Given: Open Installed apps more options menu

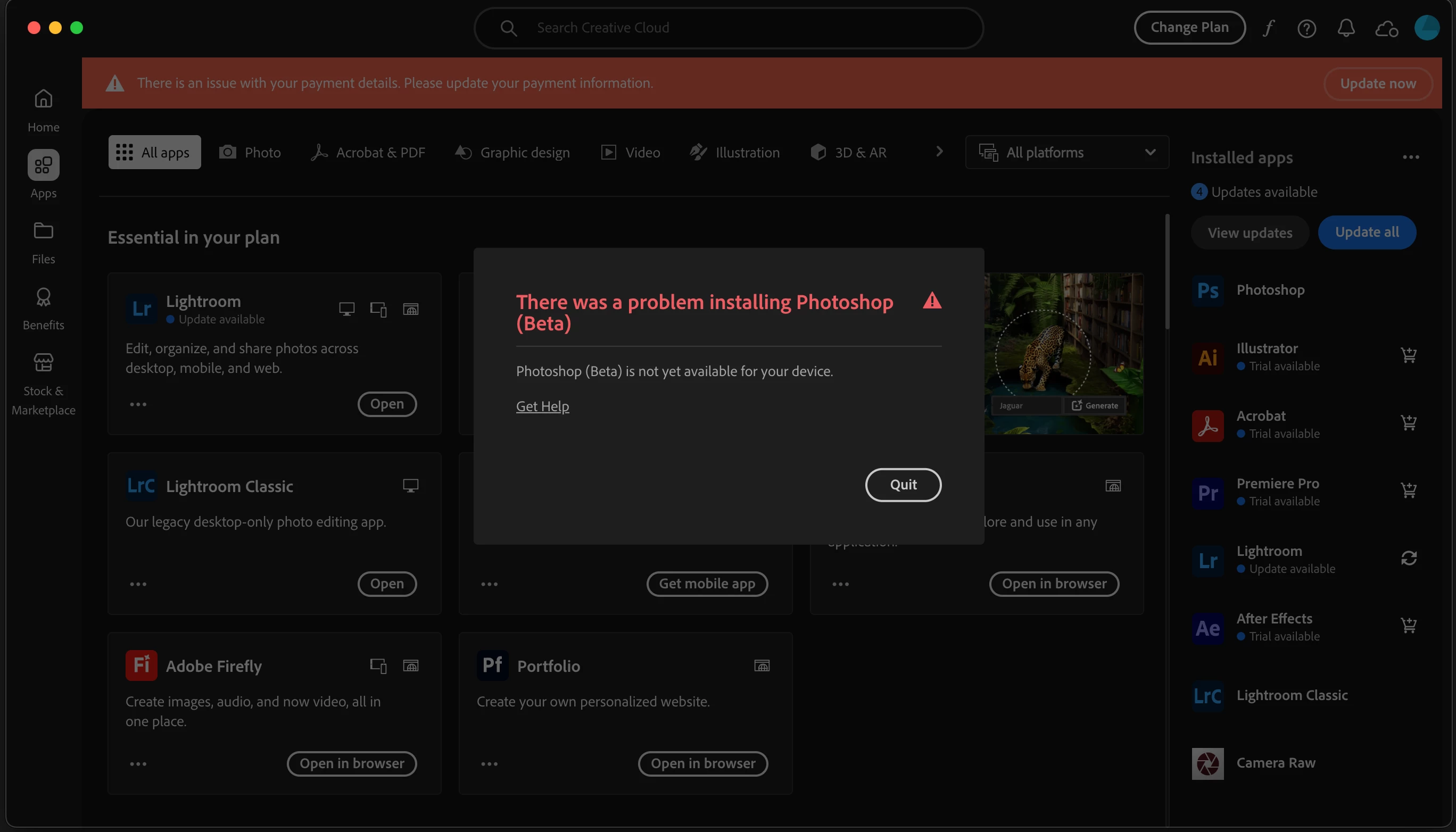Looking at the screenshot, I should (1410, 157).
